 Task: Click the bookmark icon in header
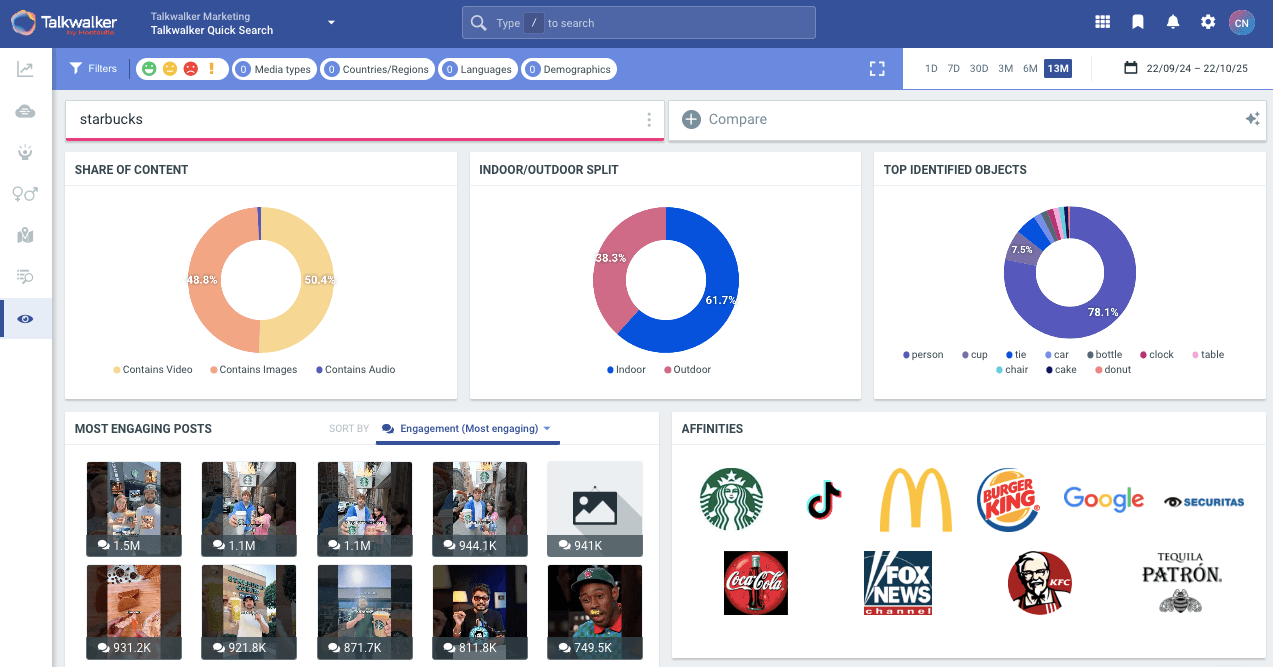pyautogui.click(x=1138, y=22)
